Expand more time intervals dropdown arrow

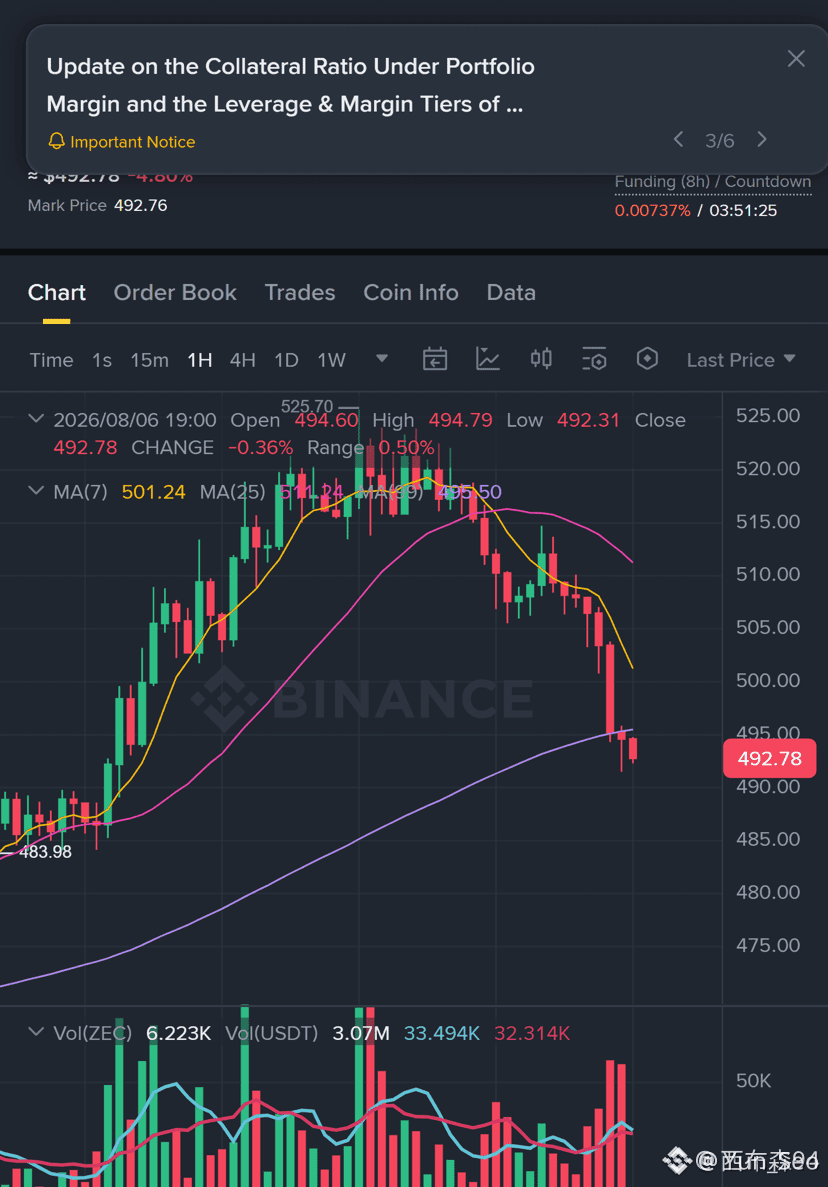pyautogui.click(x=382, y=358)
